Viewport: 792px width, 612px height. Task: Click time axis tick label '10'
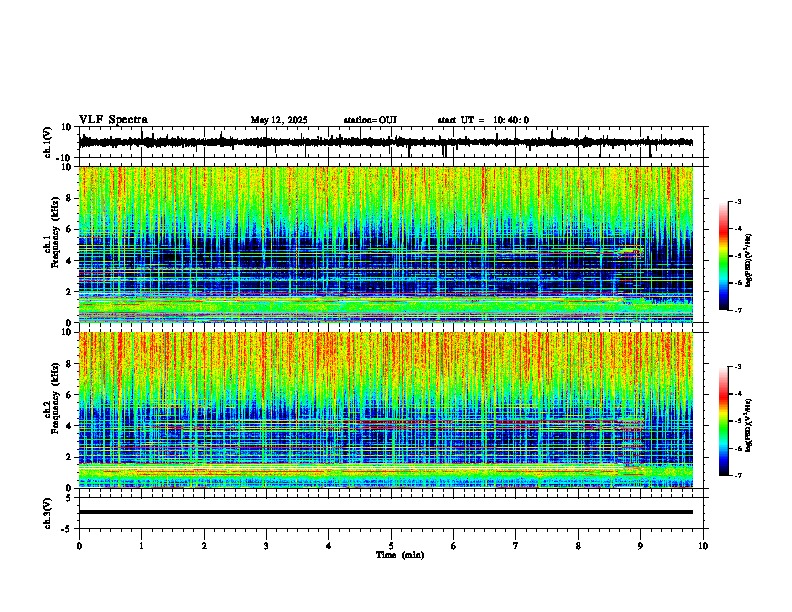tap(703, 546)
